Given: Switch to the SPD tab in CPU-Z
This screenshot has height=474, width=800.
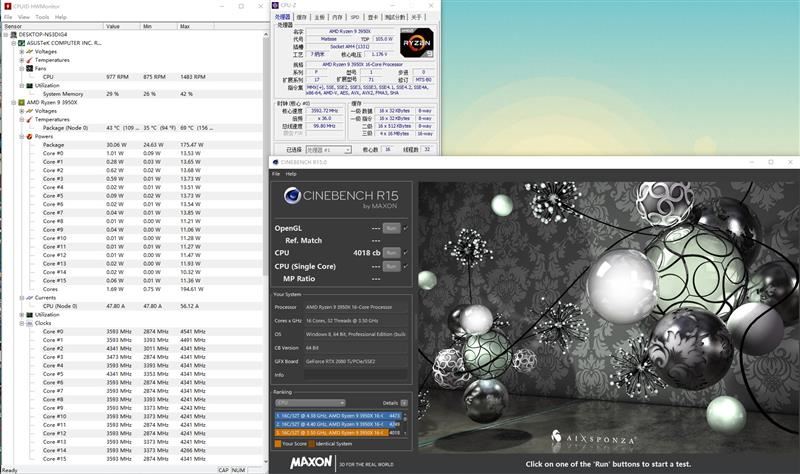Looking at the screenshot, I should coord(355,17).
